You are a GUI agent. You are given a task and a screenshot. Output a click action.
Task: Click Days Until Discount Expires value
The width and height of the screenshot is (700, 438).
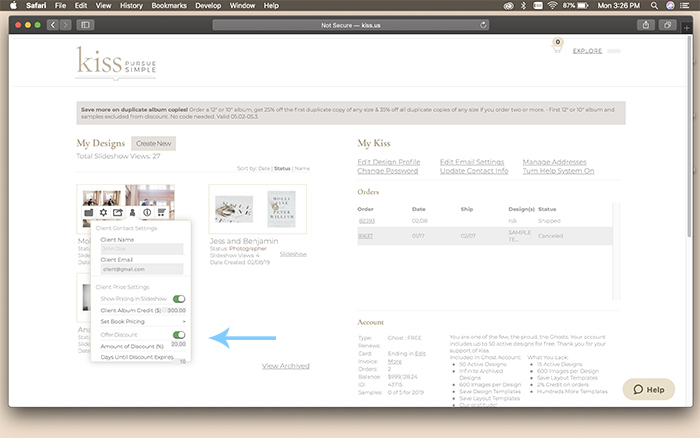click(x=183, y=361)
